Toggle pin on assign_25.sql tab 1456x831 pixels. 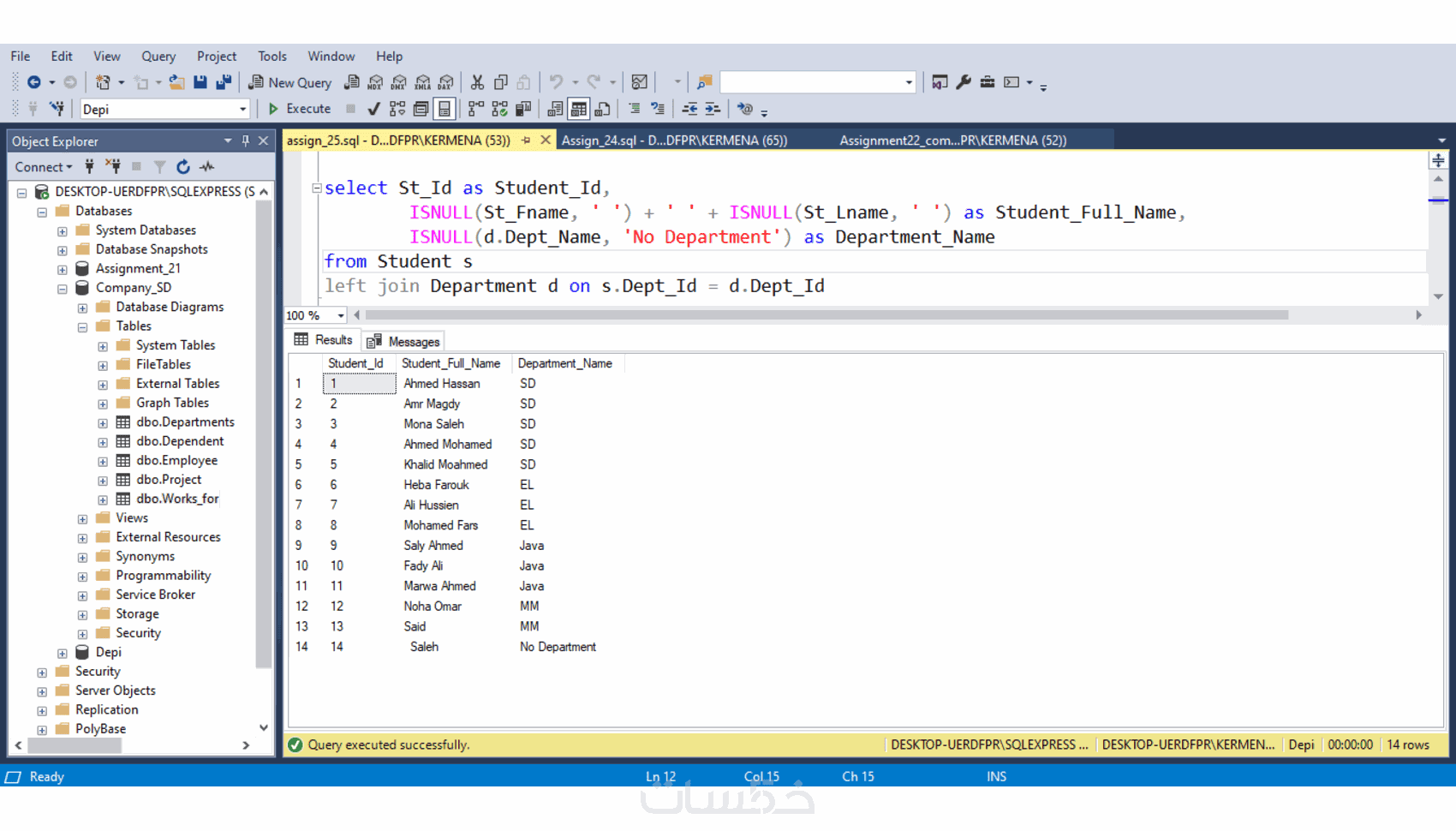(x=526, y=140)
